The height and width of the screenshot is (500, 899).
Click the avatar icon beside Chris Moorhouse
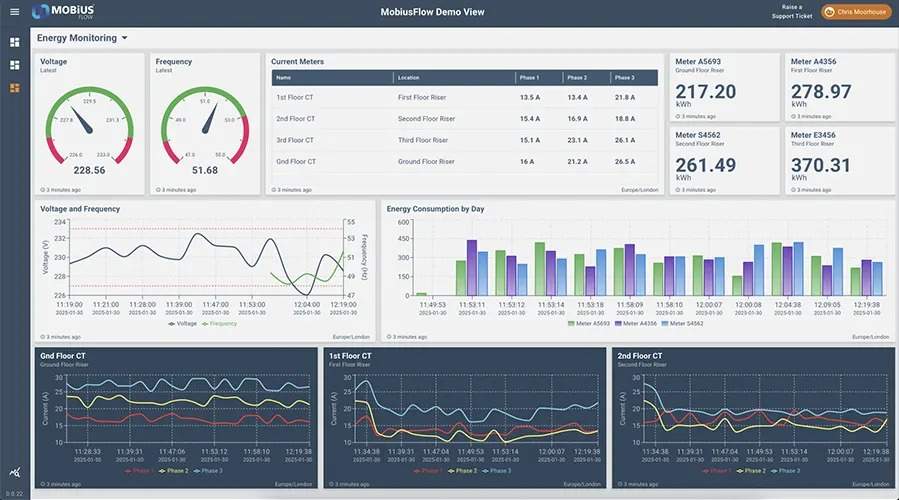[x=831, y=12]
